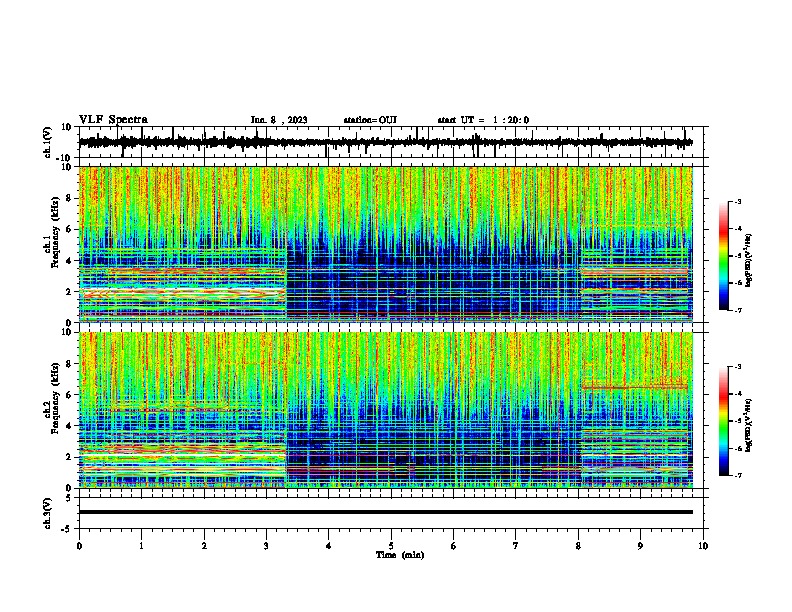792x612 pixels.
Task: Click time axis tick label '0'
Action: click(79, 546)
